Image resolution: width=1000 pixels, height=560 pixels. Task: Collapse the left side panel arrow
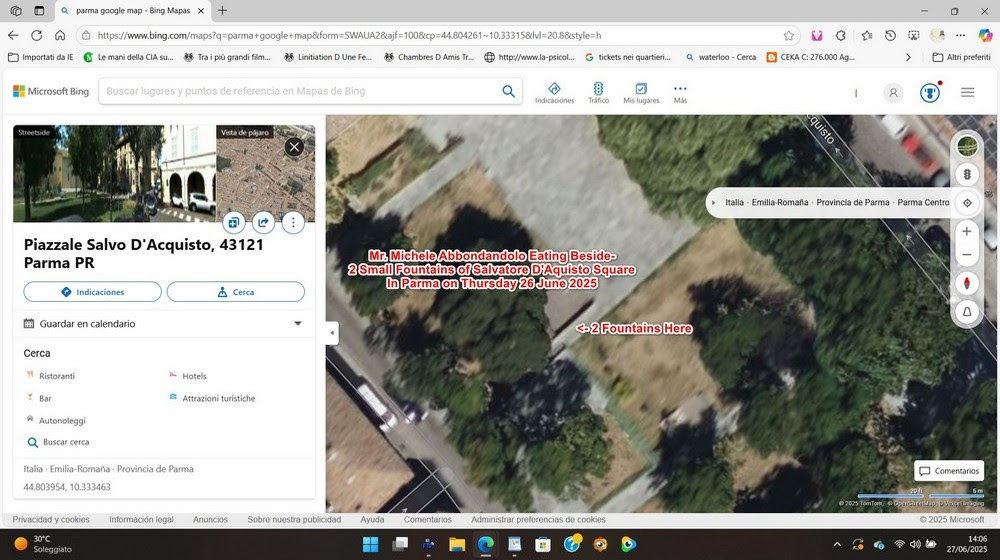[x=332, y=333]
